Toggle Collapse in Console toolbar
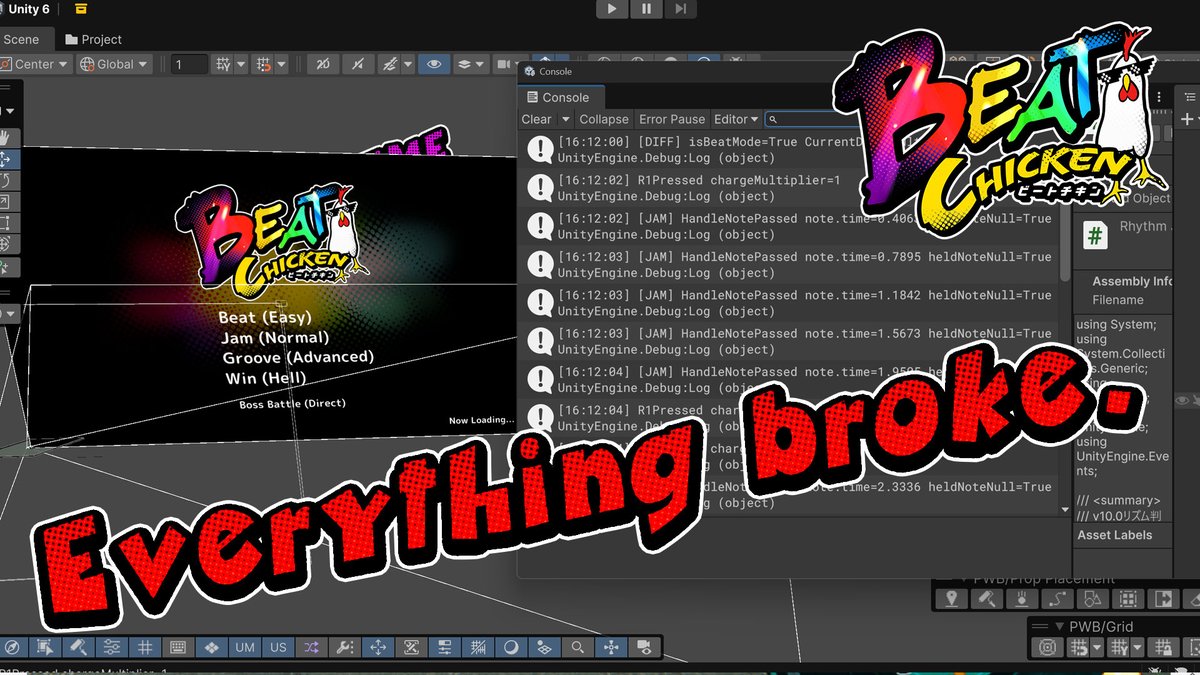Image resolution: width=1200 pixels, height=675 pixels. [x=604, y=119]
